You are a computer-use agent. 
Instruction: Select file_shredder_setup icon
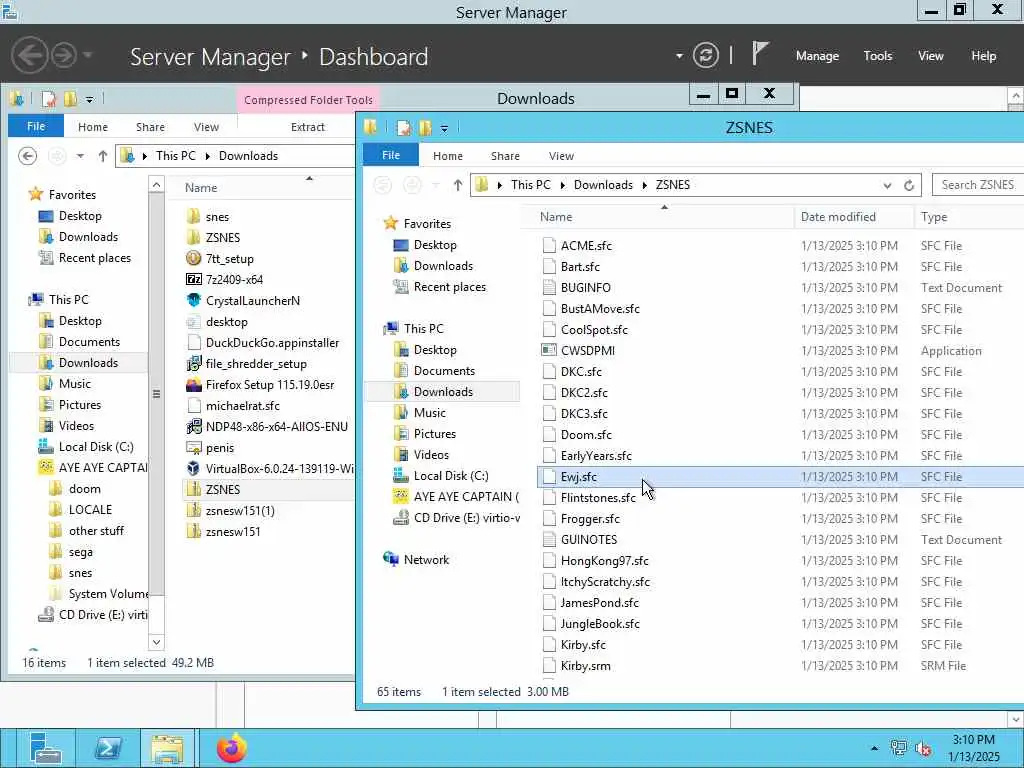point(193,363)
